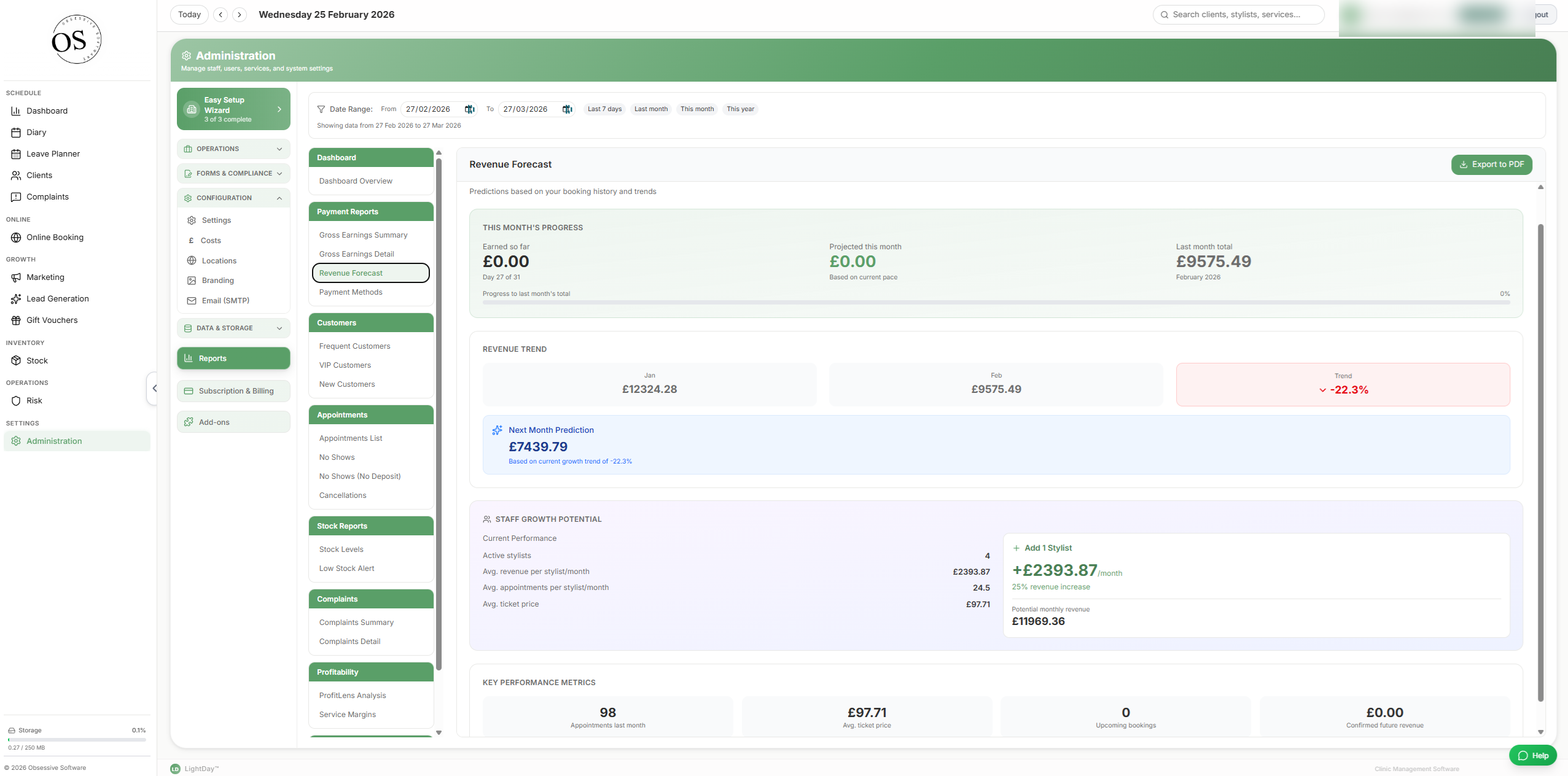The height and width of the screenshot is (776, 1568).
Task: Click the Revenue Forecast panel scrollbar
Action: 1540,462
